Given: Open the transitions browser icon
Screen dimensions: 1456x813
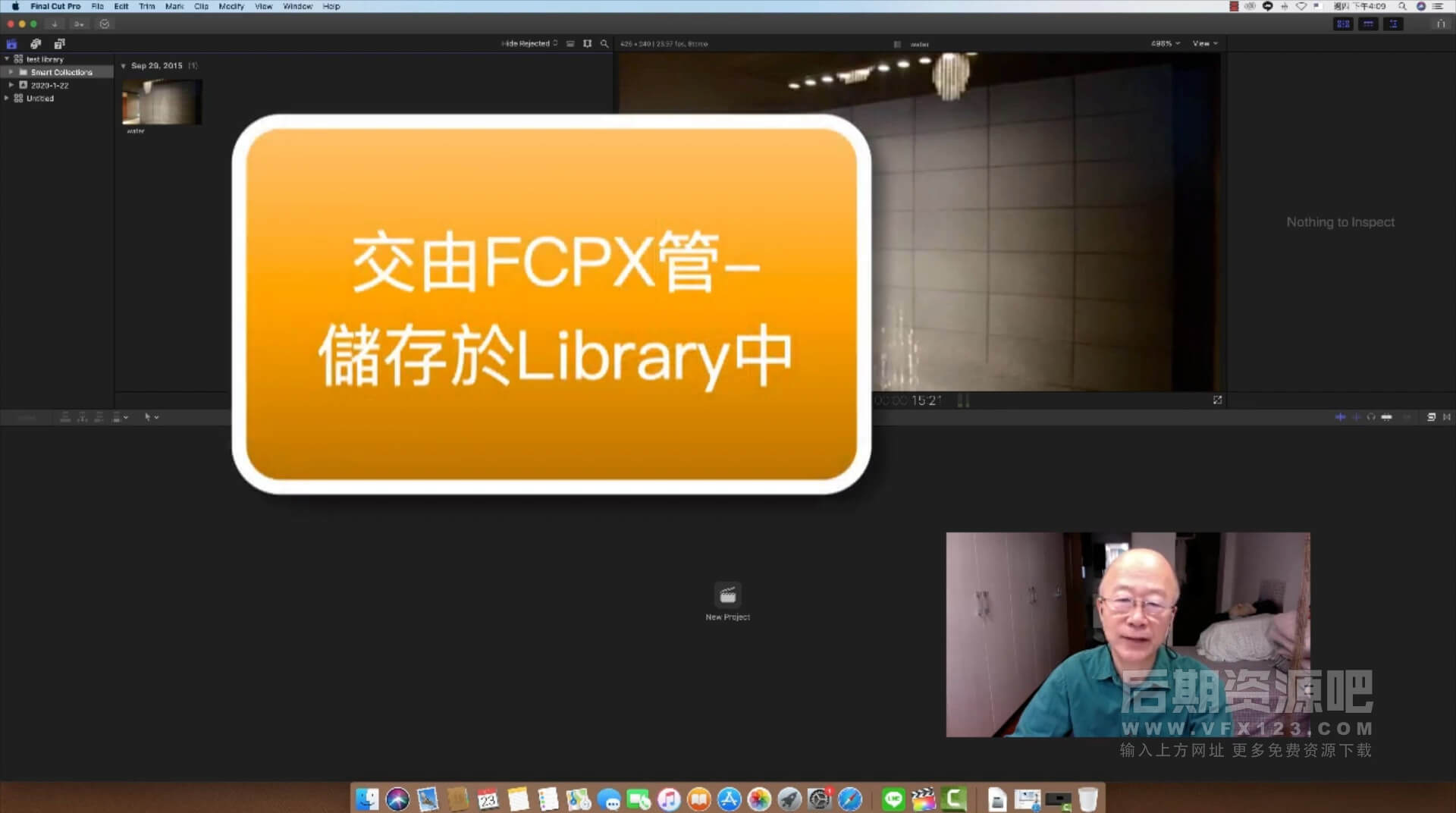Looking at the screenshot, I should point(1447,417).
